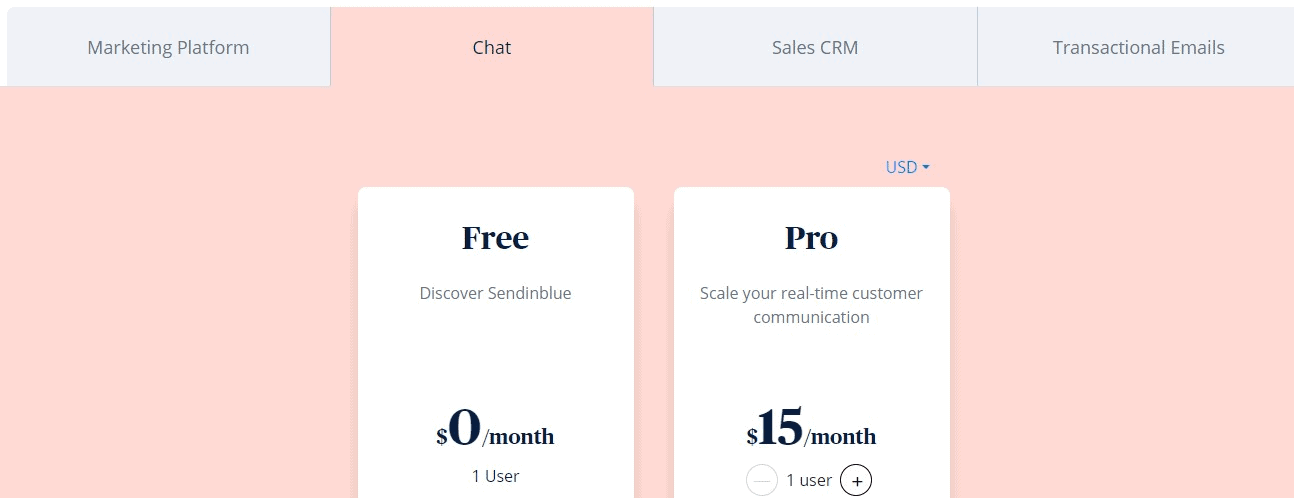Choose the Pro pricing card
The image size is (1294, 498).
[812, 342]
